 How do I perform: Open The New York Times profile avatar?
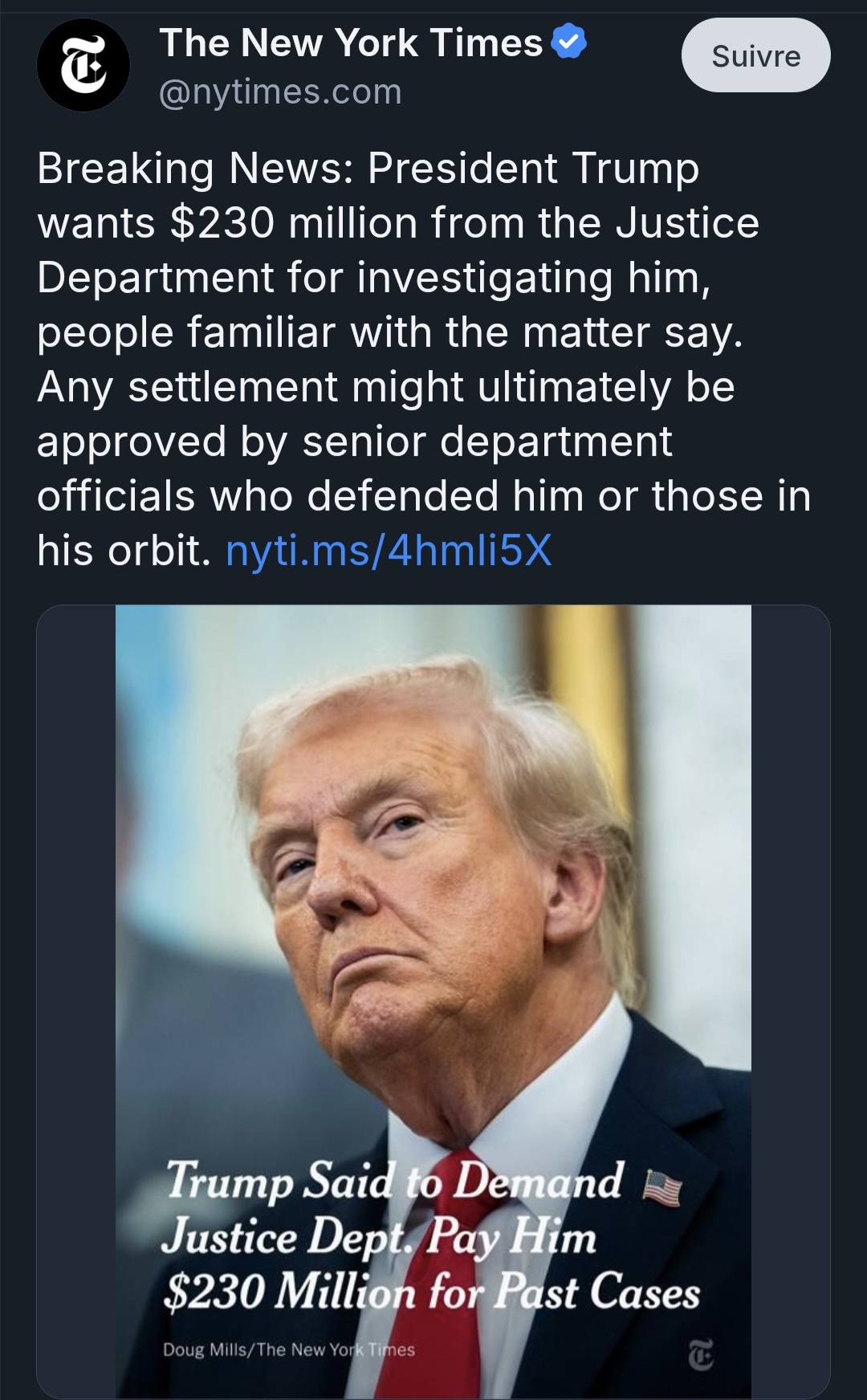83,65
